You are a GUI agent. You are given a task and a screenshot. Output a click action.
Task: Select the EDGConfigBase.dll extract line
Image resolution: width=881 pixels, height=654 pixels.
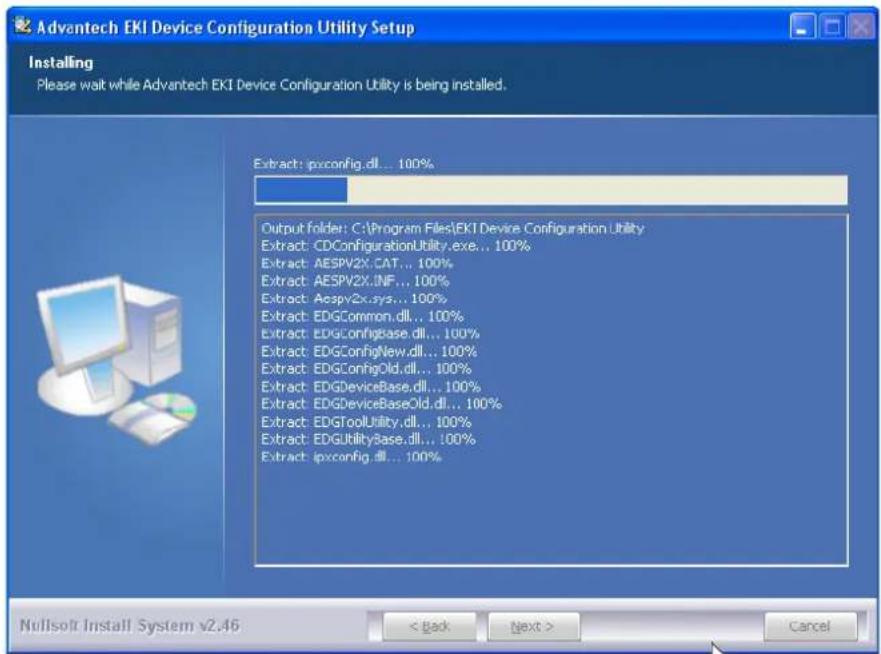point(370,333)
